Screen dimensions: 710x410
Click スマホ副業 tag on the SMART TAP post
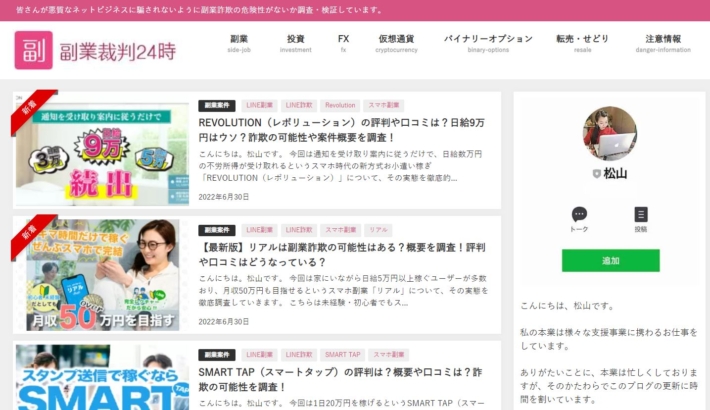[389, 355]
